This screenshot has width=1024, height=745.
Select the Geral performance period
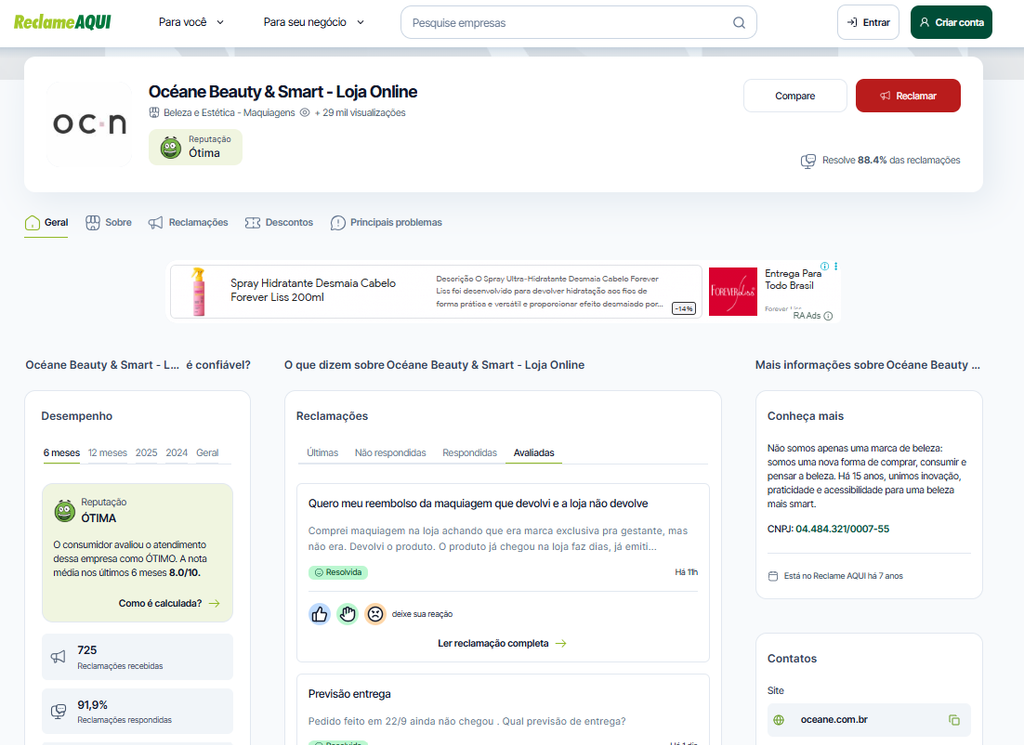[208, 452]
